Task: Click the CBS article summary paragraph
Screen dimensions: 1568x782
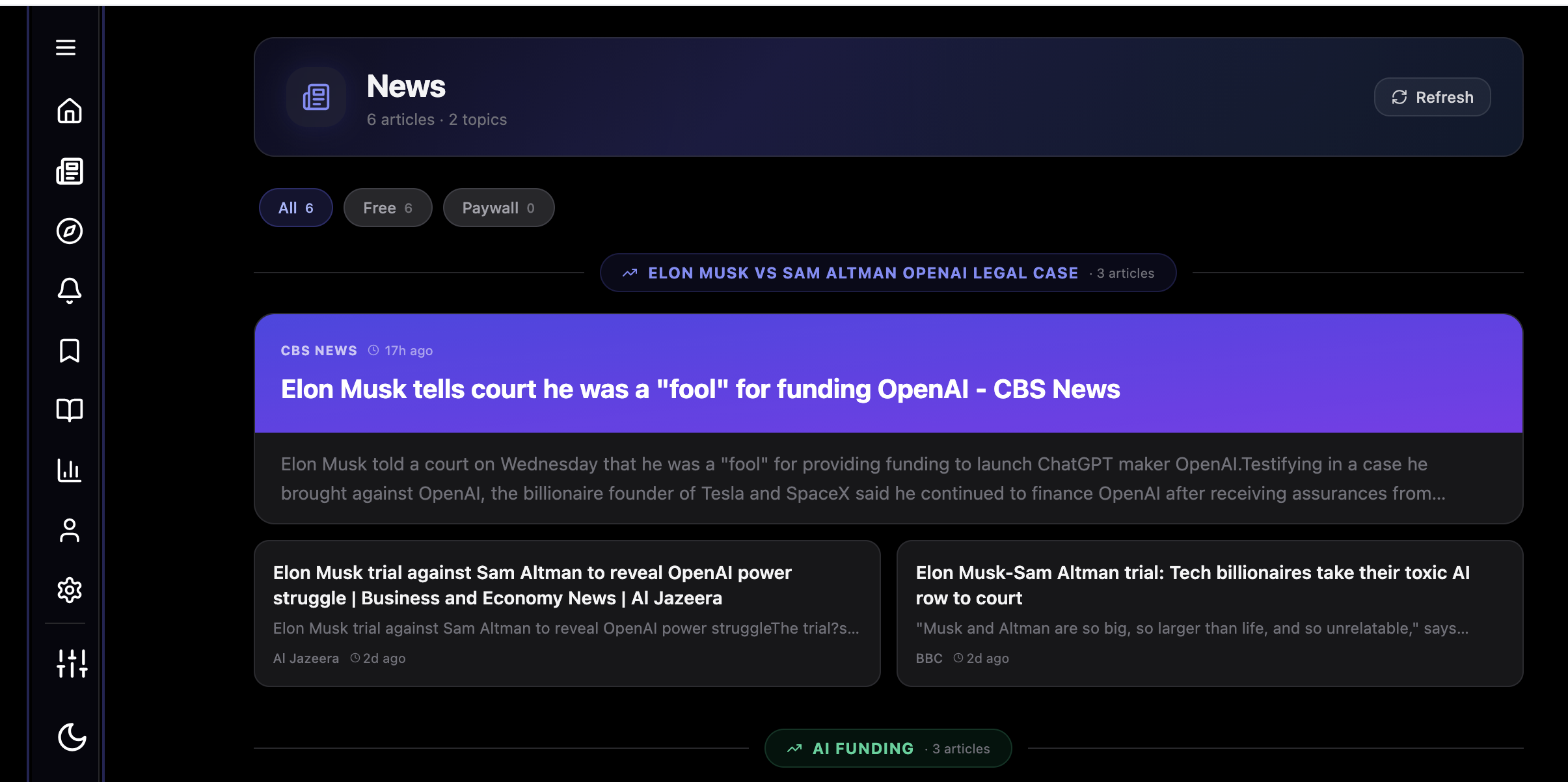Action: 863,479
